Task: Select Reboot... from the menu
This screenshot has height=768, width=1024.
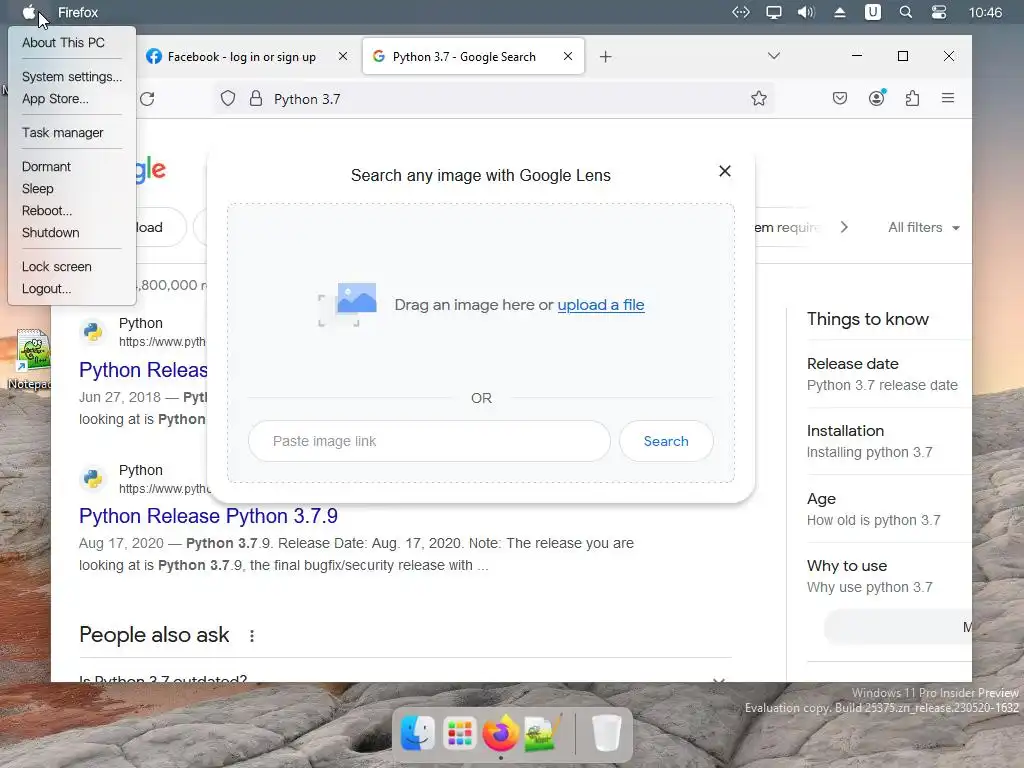Action: point(47,211)
